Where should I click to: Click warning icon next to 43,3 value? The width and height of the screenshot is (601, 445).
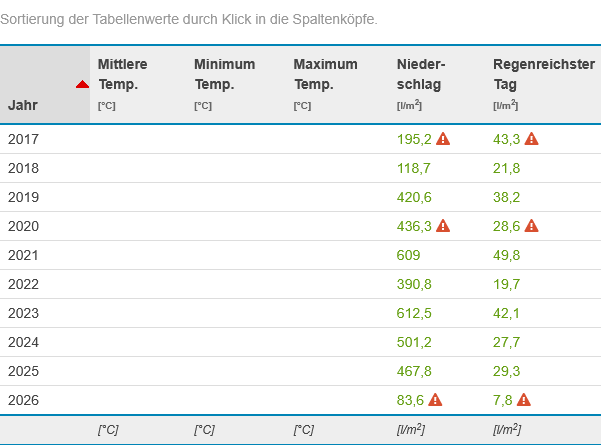click(x=532, y=139)
